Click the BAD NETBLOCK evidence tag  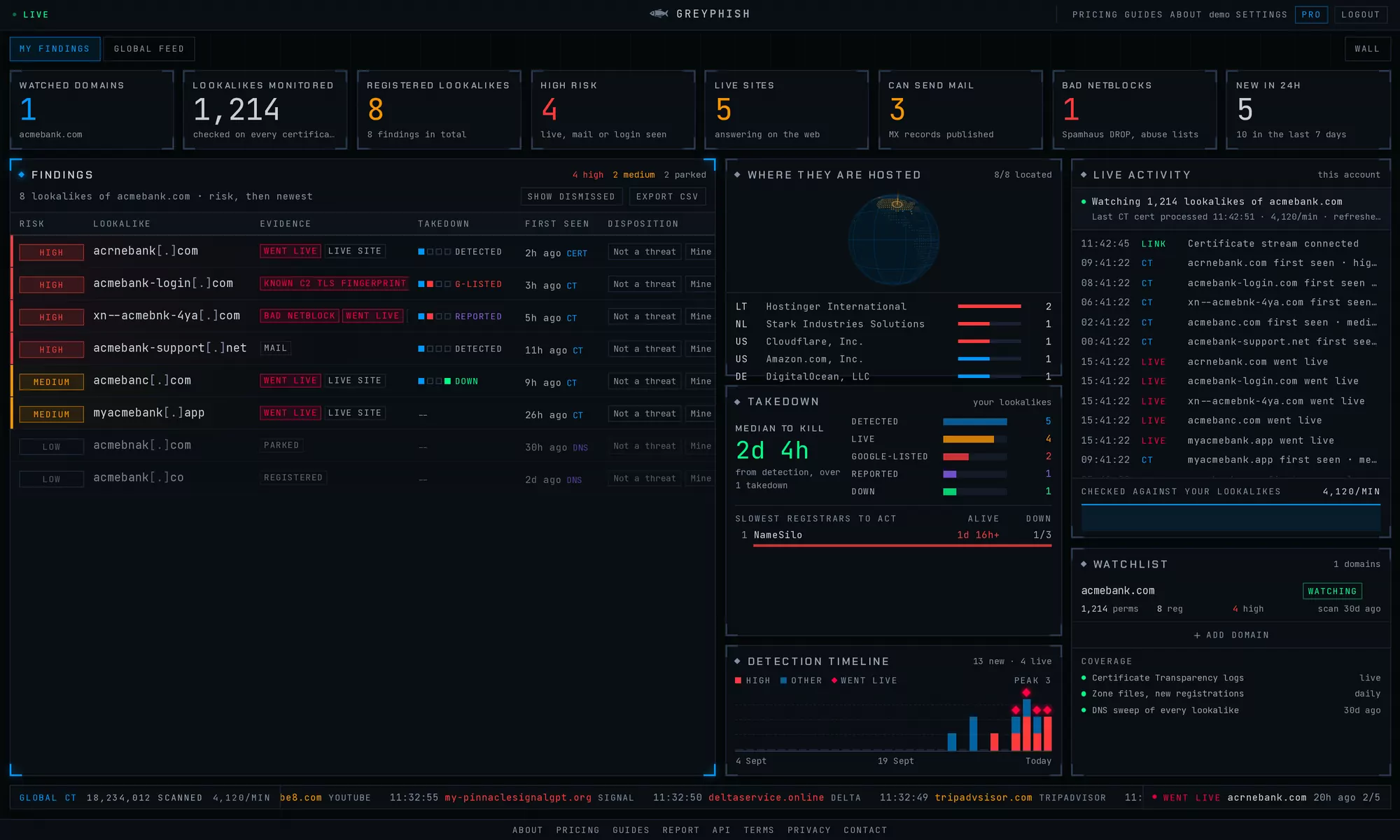300,316
